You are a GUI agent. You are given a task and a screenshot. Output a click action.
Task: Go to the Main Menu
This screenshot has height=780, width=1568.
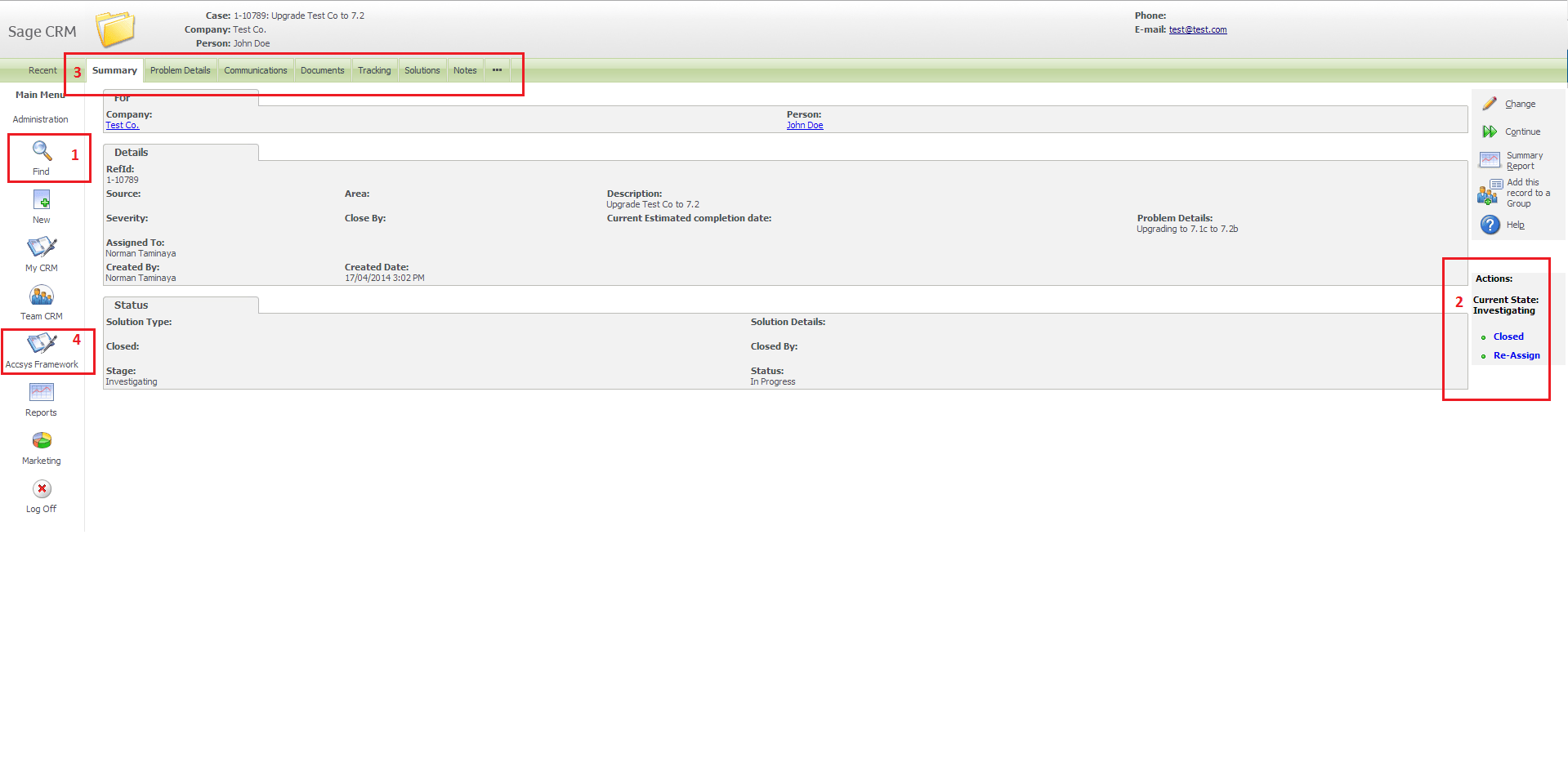(x=40, y=95)
